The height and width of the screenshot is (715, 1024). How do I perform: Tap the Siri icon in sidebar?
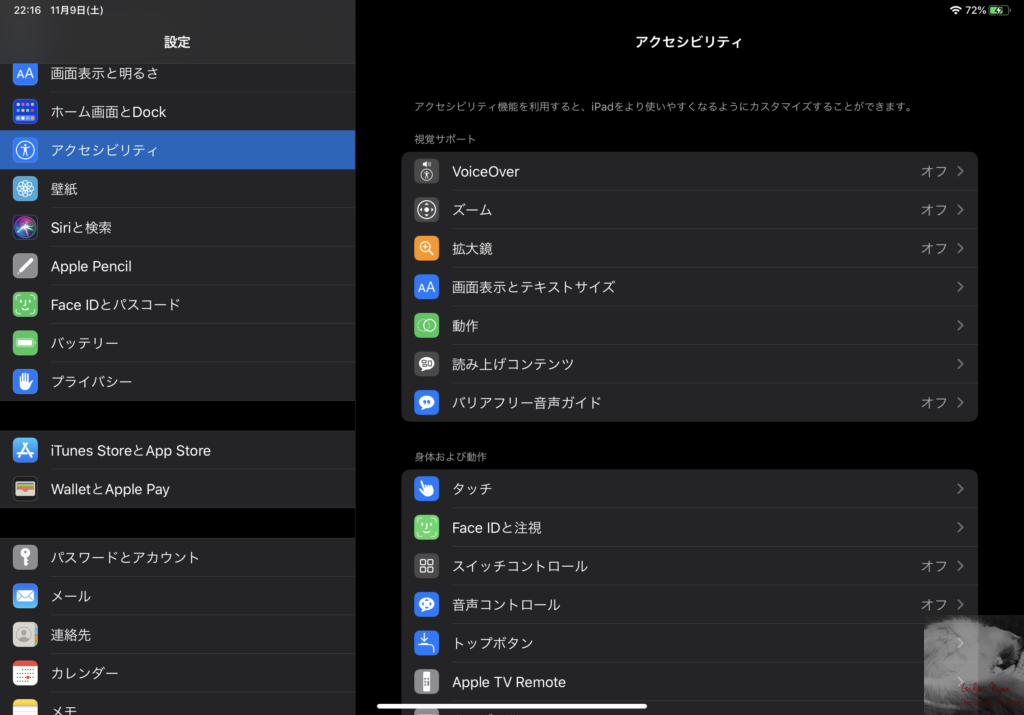(x=25, y=227)
